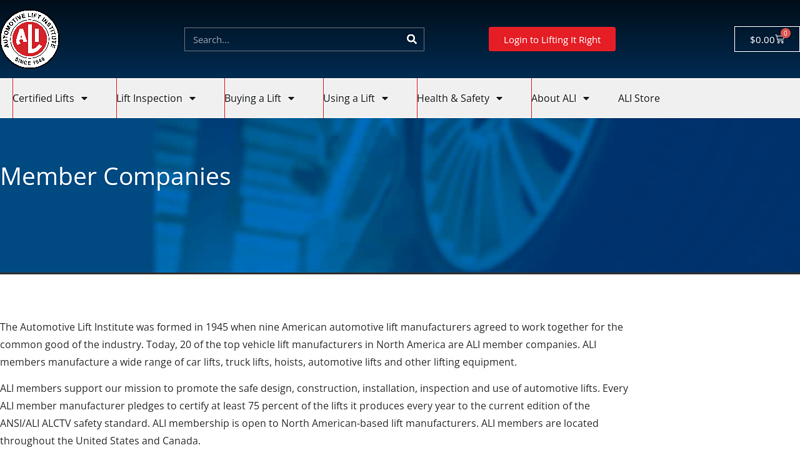
Task: Open the Buying a Lift menu
Action: pos(253,98)
